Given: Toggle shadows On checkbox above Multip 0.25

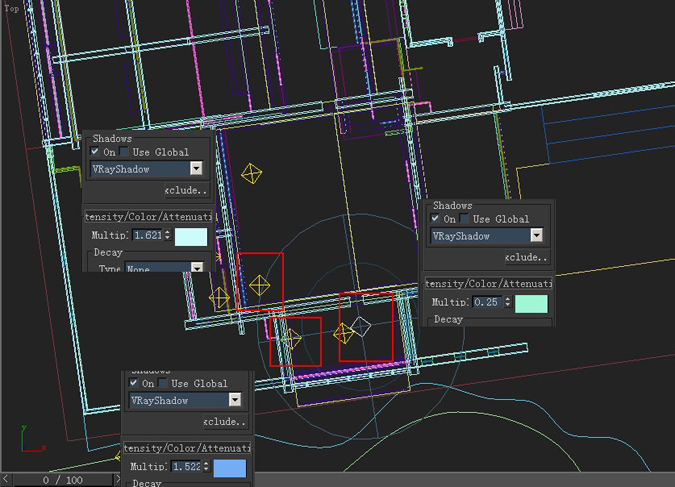Looking at the screenshot, I should [435, 218].
